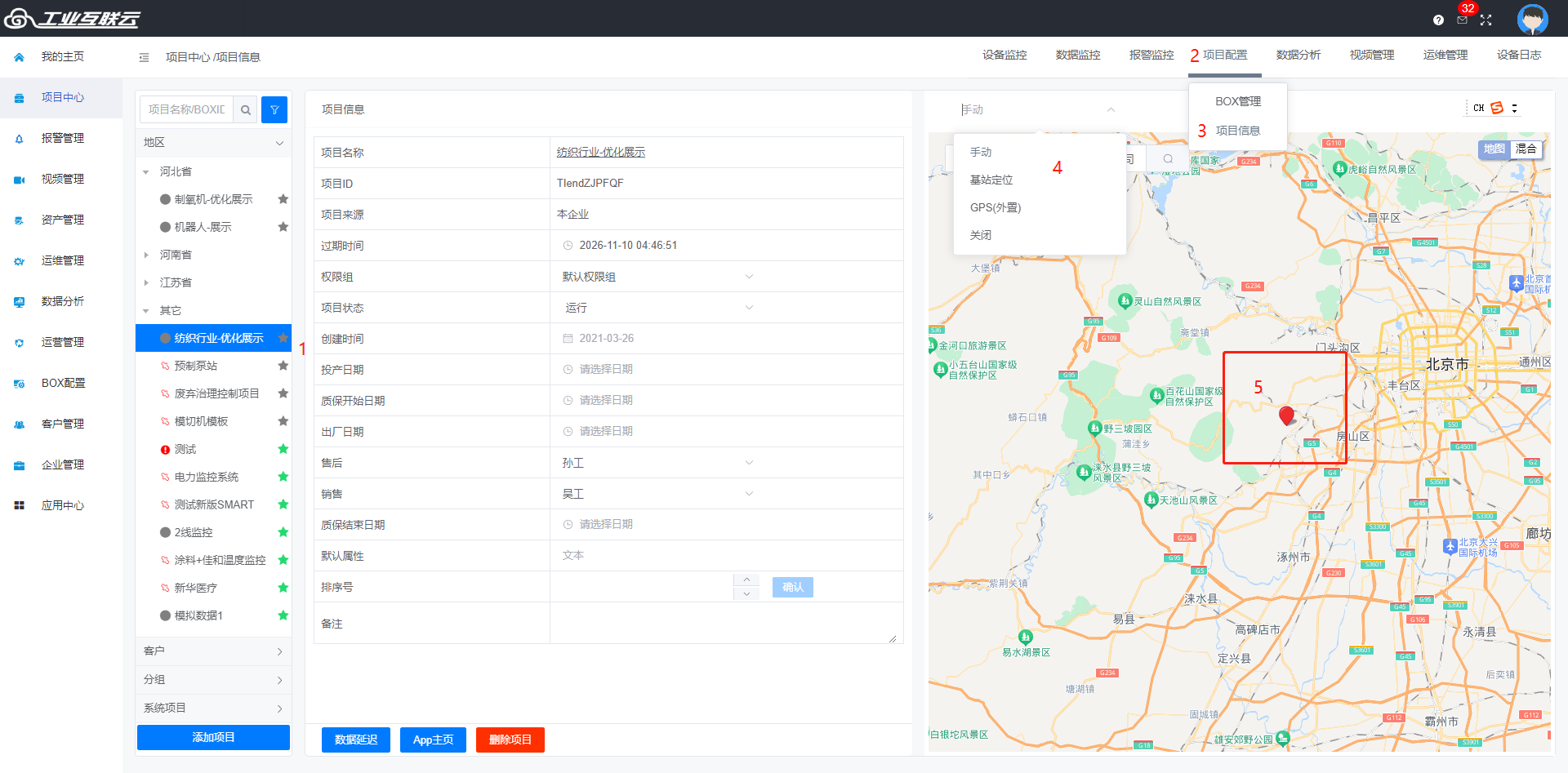
Task: Collapse sidebar using the menu fold icon
Action: click(x=144, y=57)
